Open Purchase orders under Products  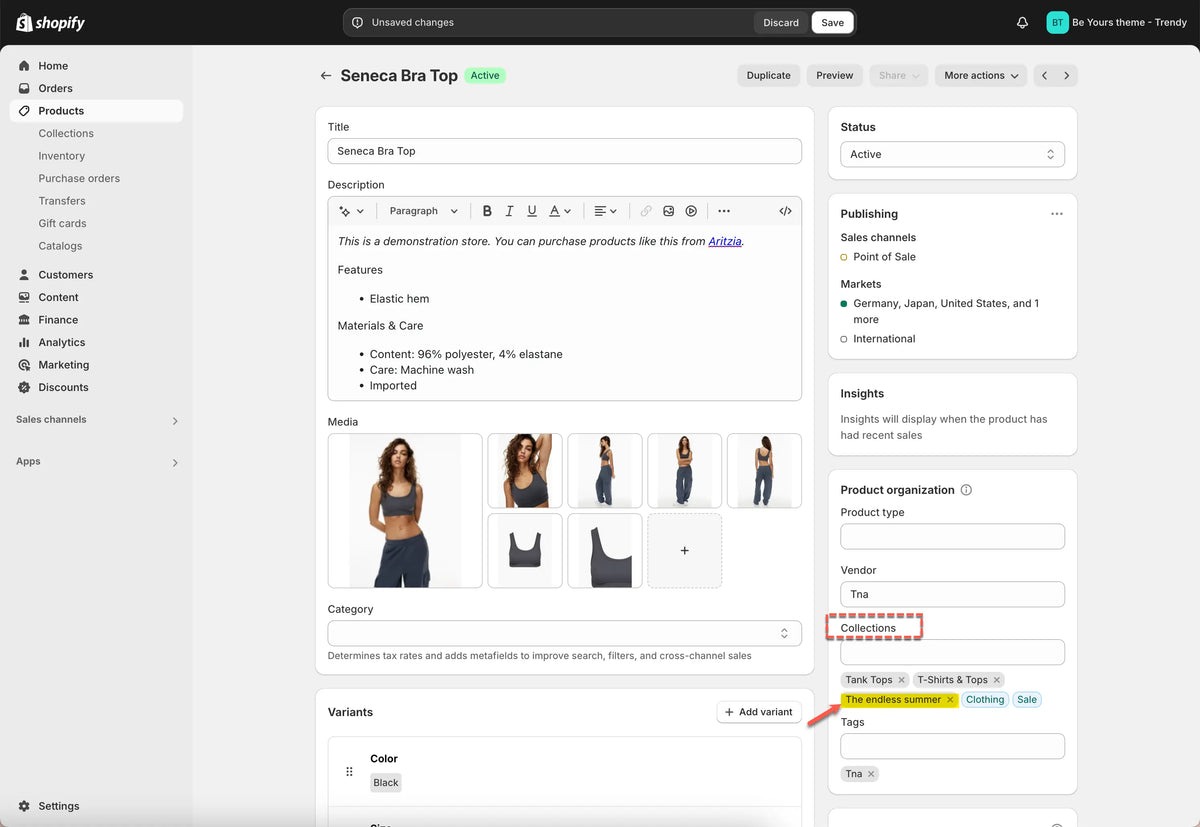coord(79,178)
